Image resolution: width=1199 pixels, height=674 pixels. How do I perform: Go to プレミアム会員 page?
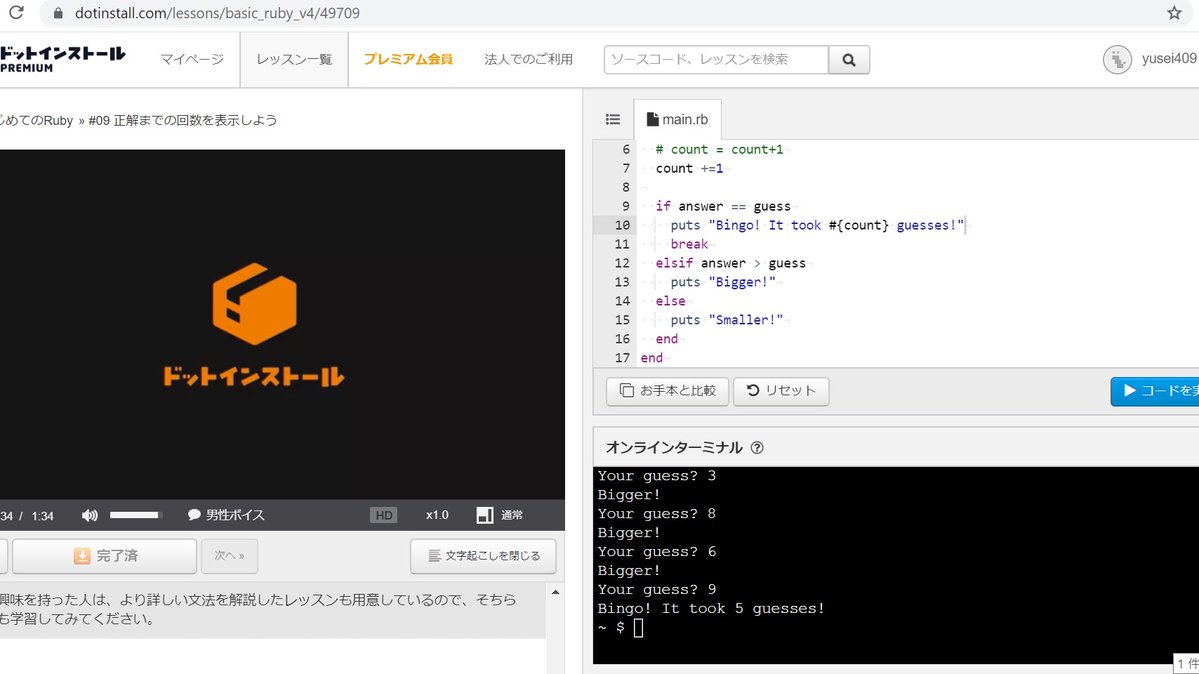point(408,59)
